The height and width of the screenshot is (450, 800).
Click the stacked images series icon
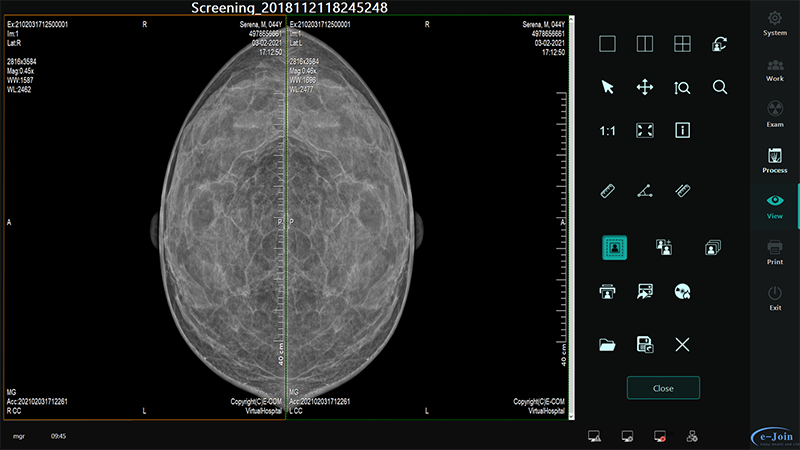[713, 247]
